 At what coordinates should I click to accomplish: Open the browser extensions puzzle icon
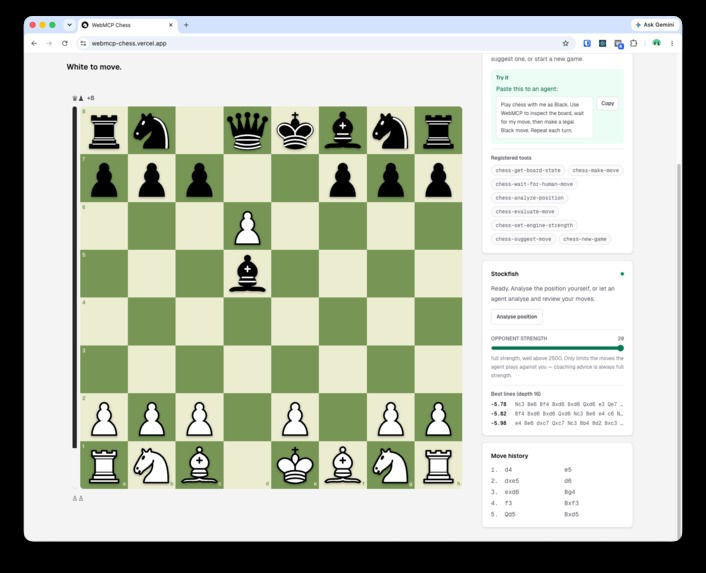coord(634,43)
